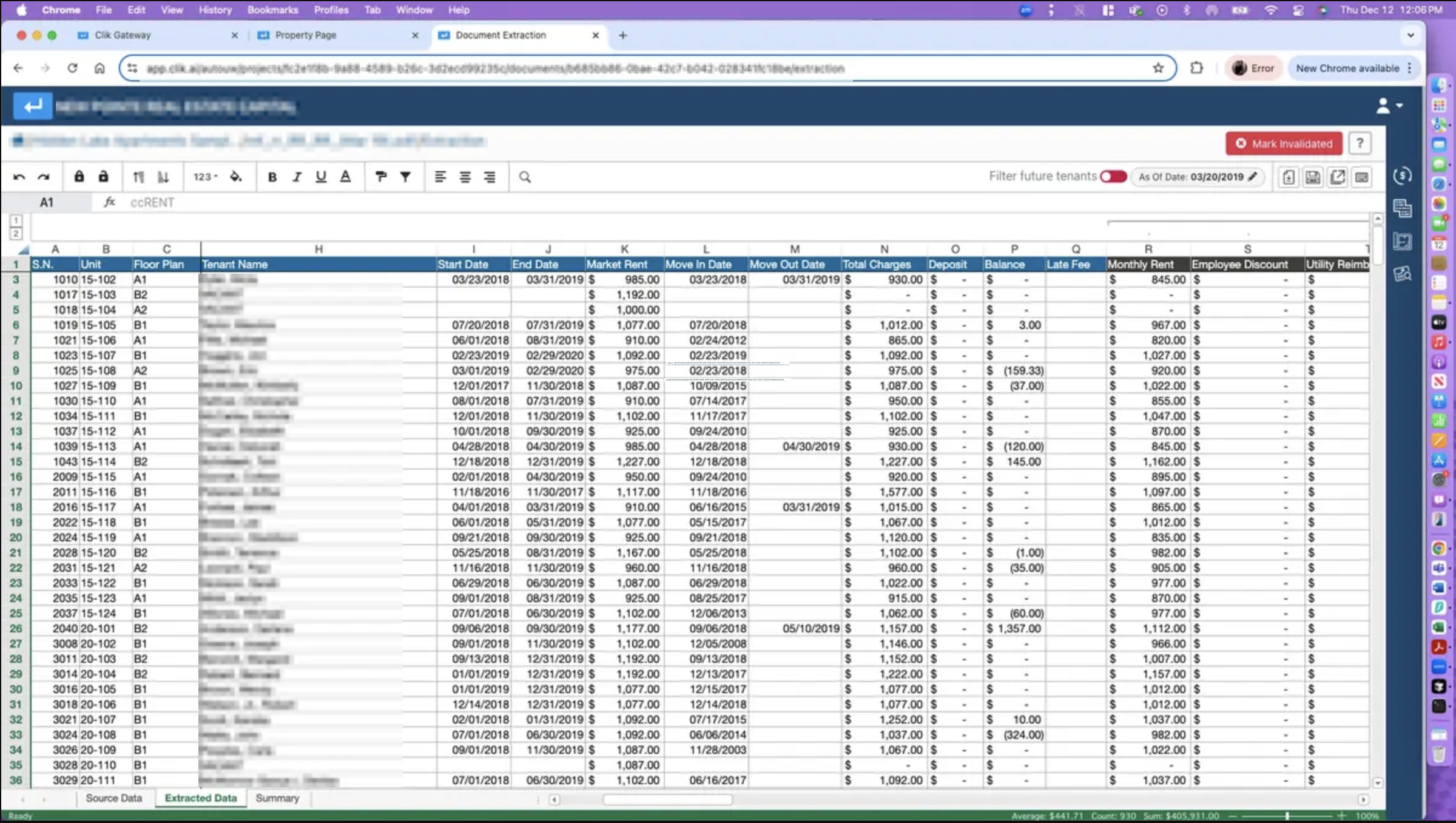
Task: Open help with the question mark button
Action: tap(1360, 143)
